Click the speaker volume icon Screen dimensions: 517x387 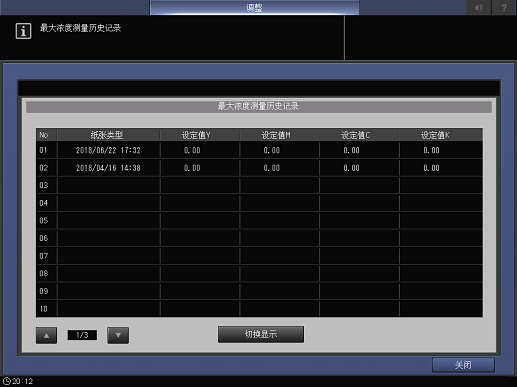click(479, 7)
